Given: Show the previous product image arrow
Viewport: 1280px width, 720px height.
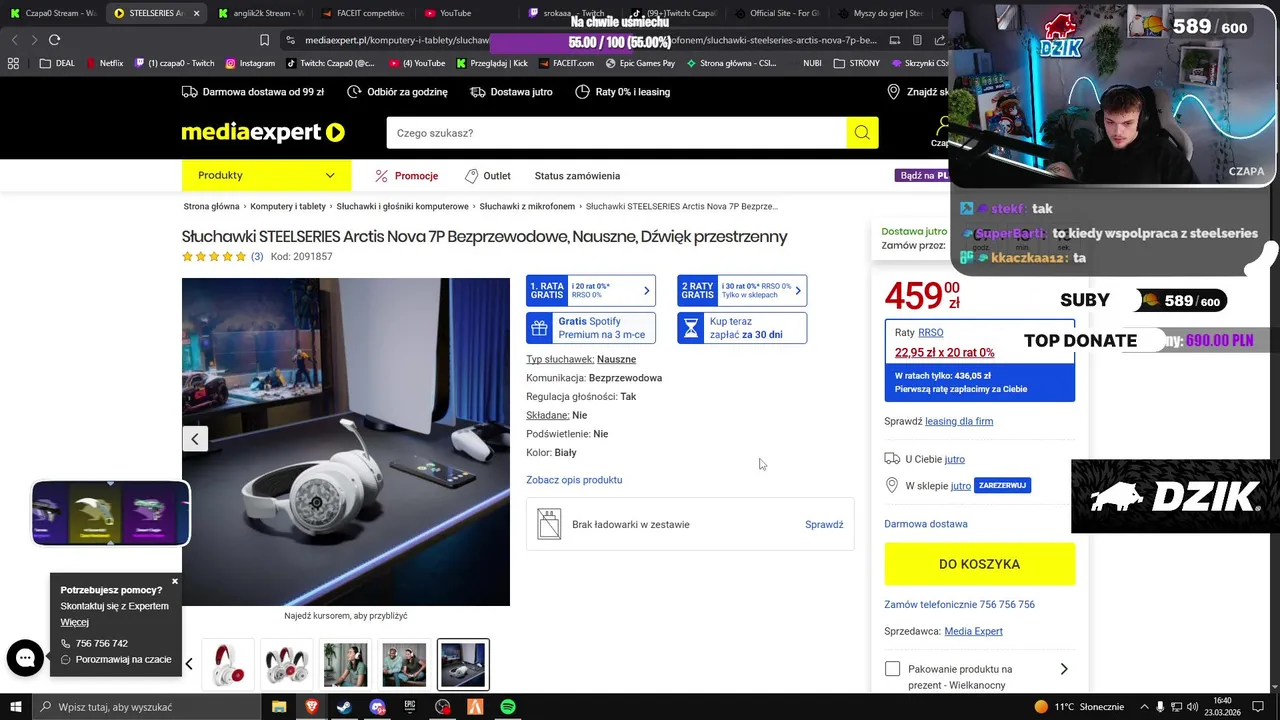Looking at the screenshot, I should [195, 438].
